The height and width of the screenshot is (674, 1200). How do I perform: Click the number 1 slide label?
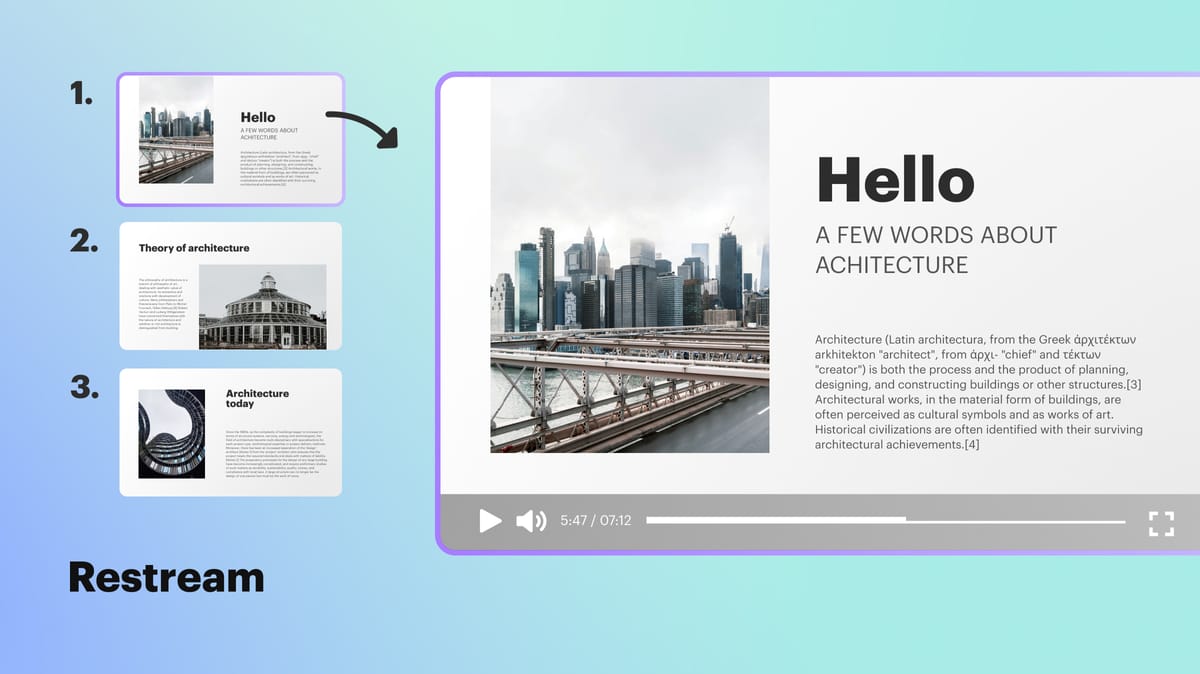coord(81,94)
